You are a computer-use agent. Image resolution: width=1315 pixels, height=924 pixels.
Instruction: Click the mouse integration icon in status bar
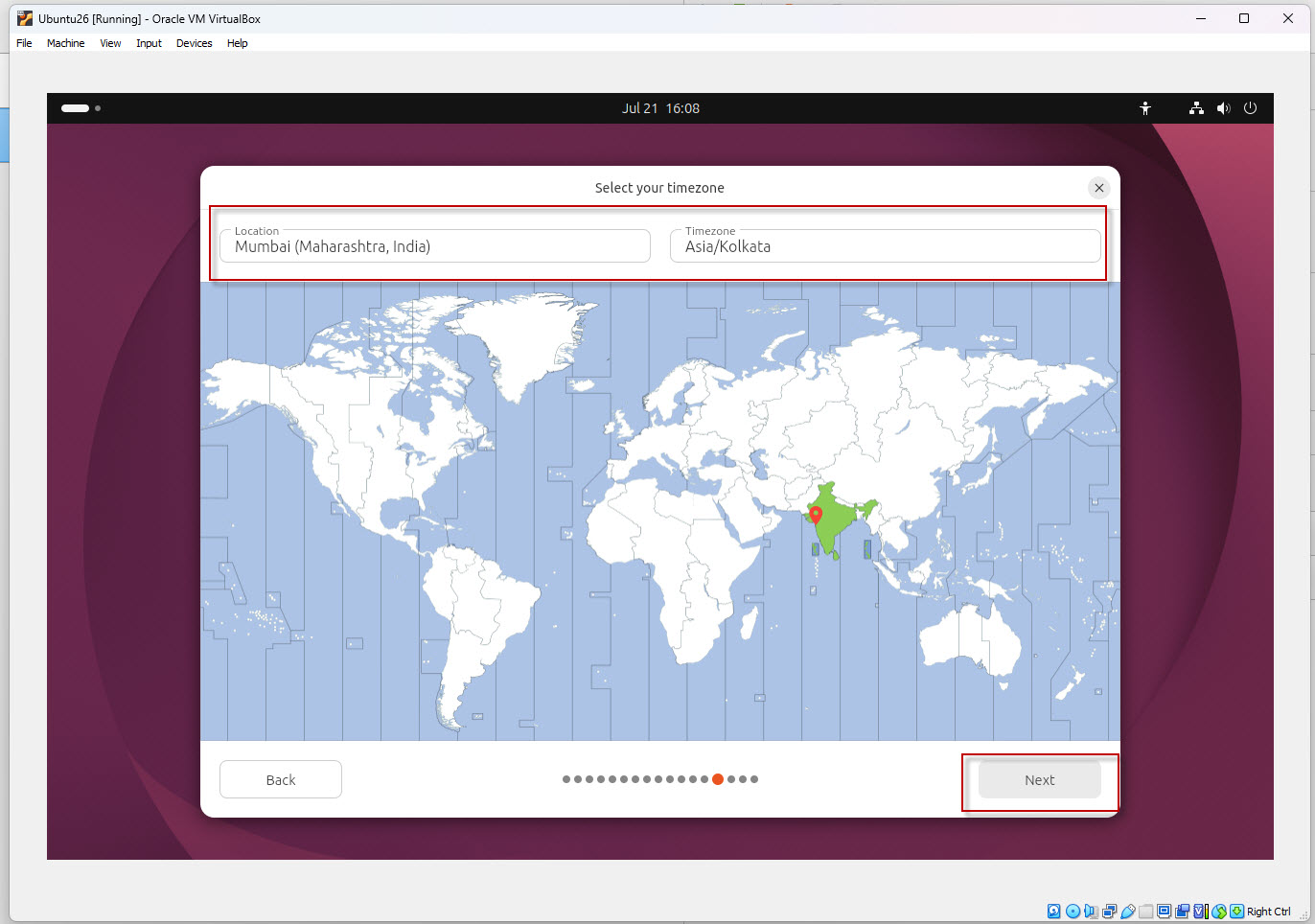pyautogui.click(x=1219, y=912)
